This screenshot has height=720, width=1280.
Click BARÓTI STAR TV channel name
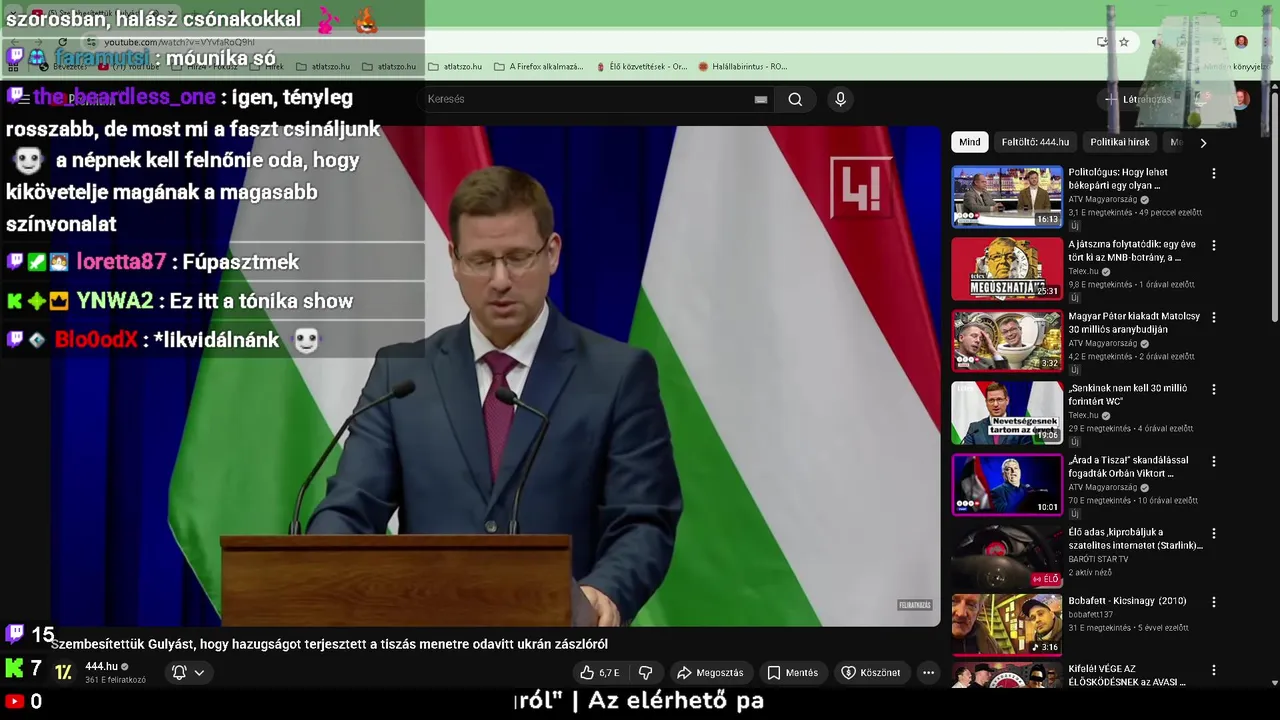click(1098, 559)
